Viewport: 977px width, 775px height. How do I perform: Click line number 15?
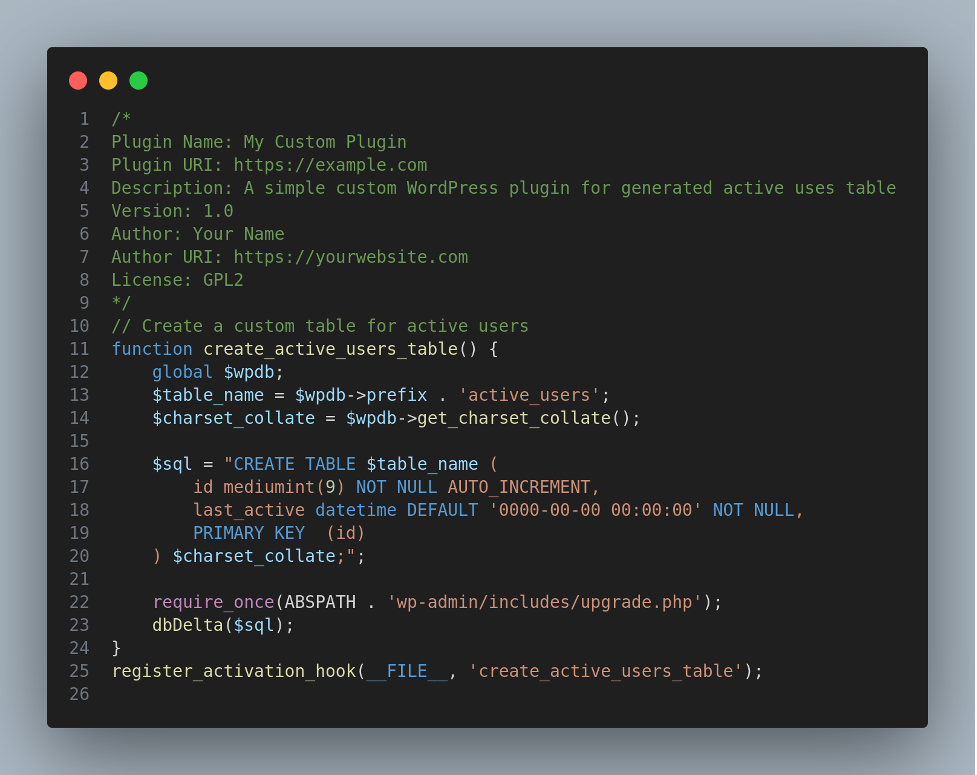click(x=79, y=442)
